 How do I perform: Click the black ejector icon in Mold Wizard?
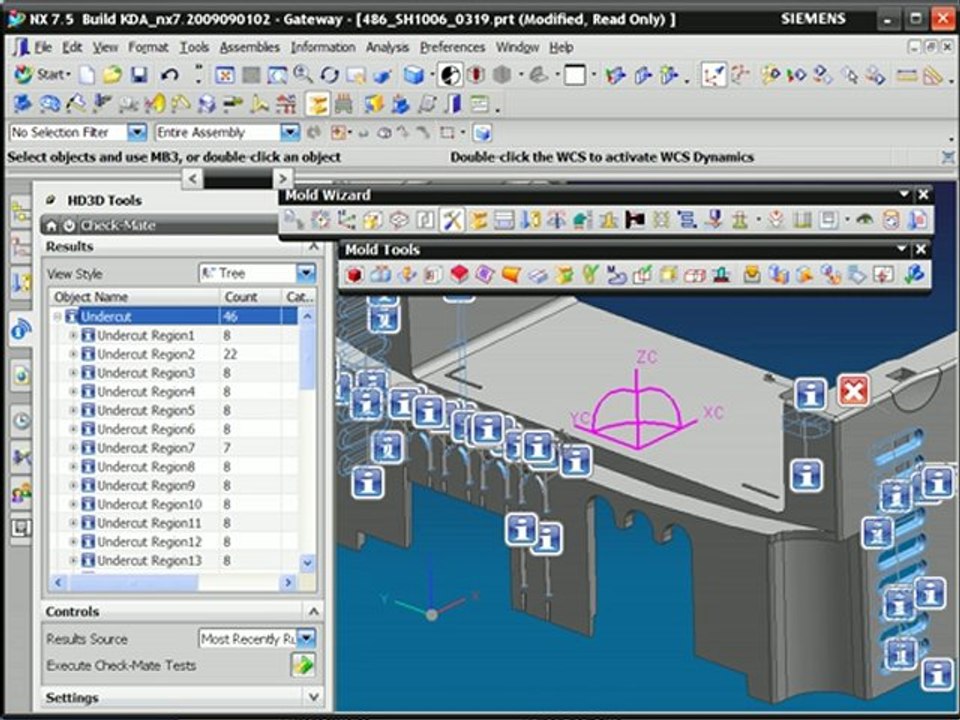click(634, 220)
